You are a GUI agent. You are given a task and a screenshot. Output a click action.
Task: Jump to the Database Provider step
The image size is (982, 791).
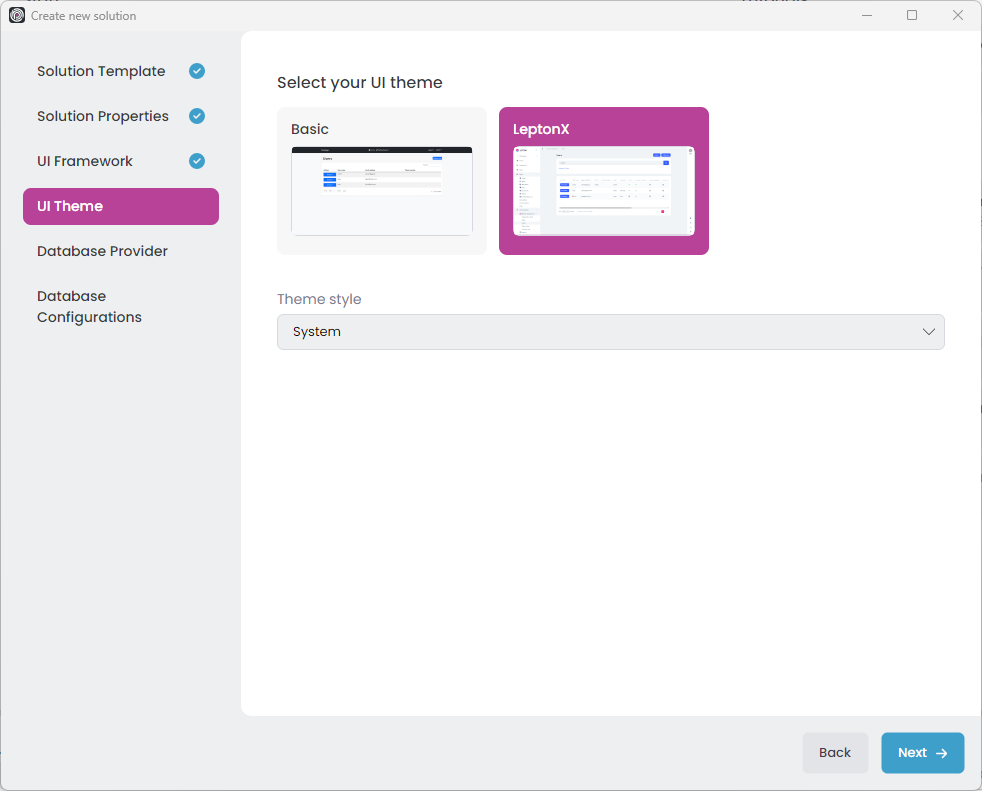point(121,251)
